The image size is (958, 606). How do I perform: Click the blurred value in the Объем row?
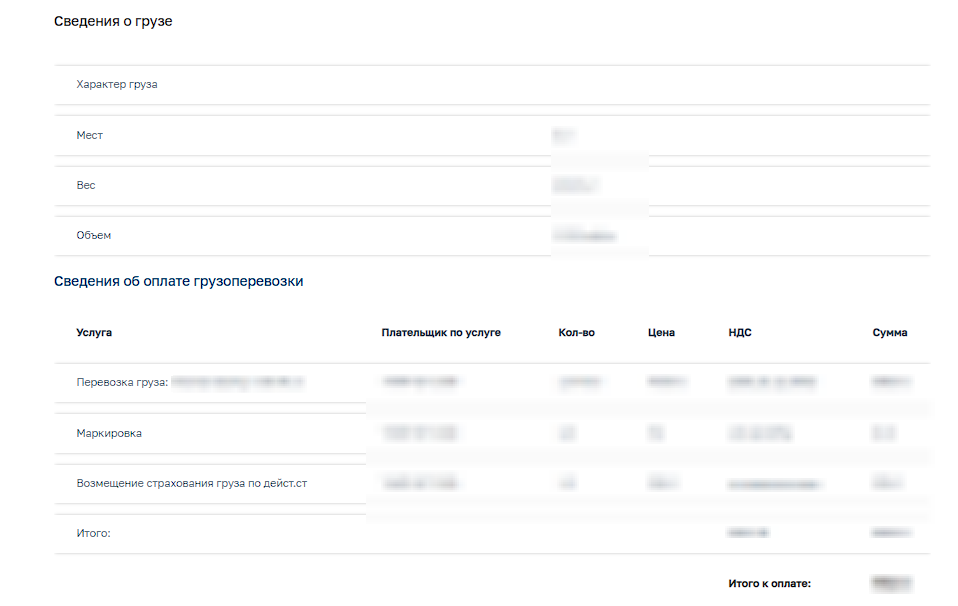[x=584, y=236]
